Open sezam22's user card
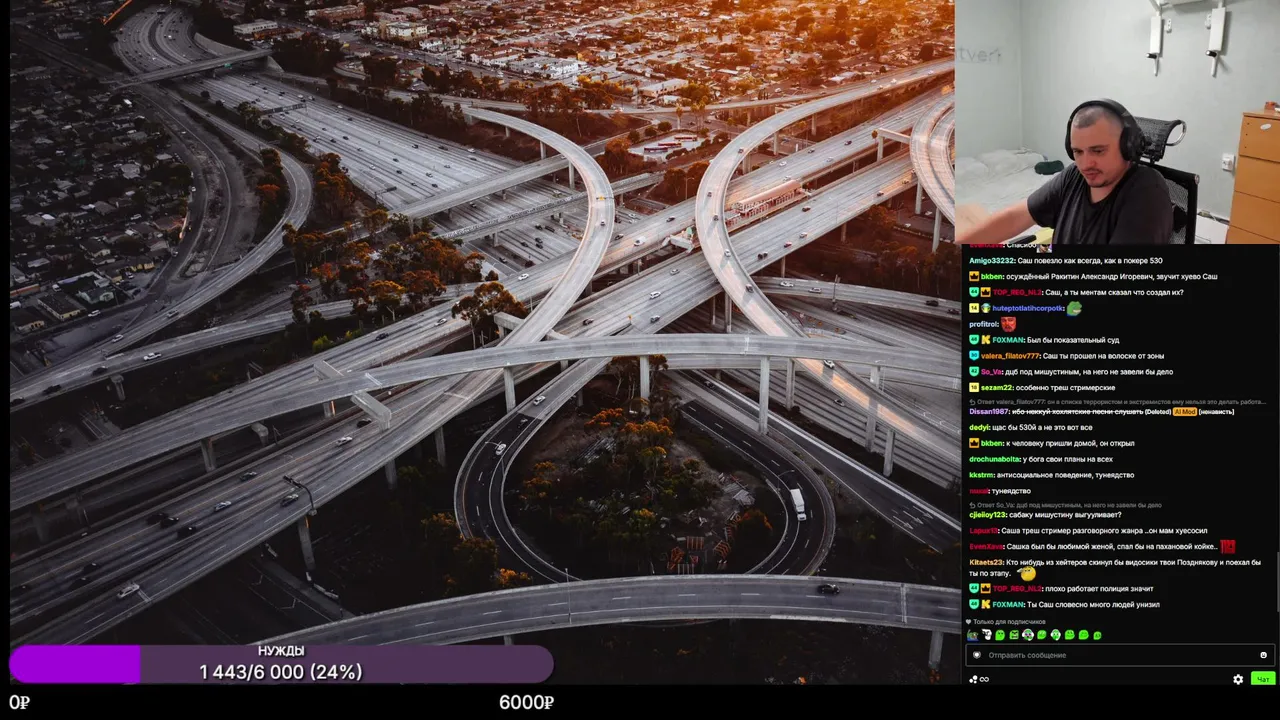The width and height of the screenshot is (1280, 720). [x=998, y=388]
